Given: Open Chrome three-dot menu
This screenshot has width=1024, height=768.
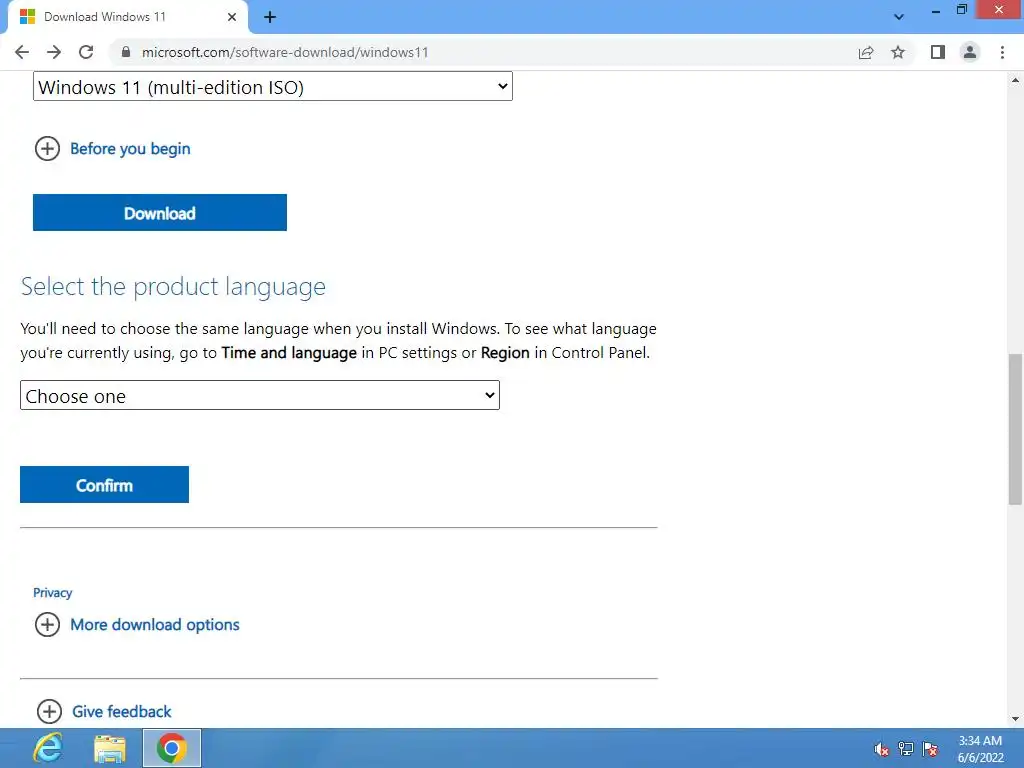Looking at the screenshot, I should [1002, 52].
